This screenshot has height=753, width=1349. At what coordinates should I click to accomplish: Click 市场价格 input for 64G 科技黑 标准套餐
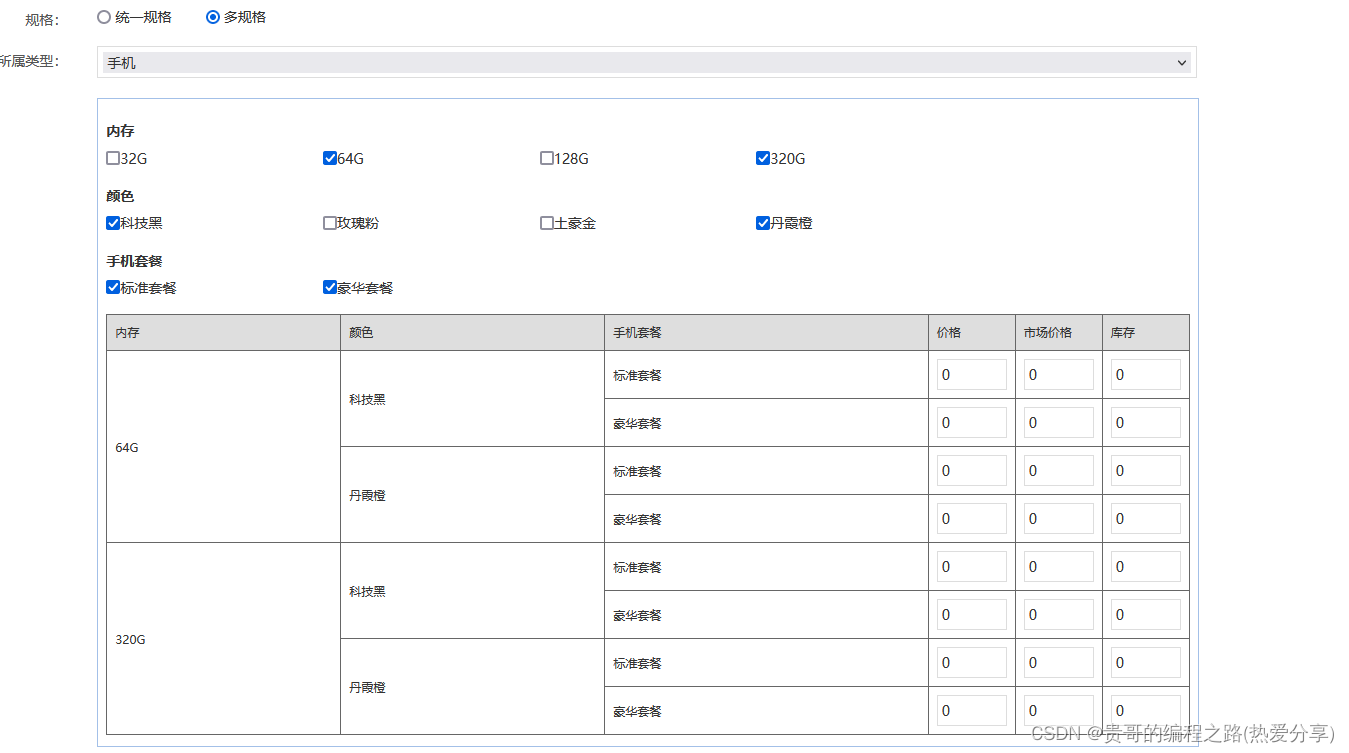click(1059, 375)
